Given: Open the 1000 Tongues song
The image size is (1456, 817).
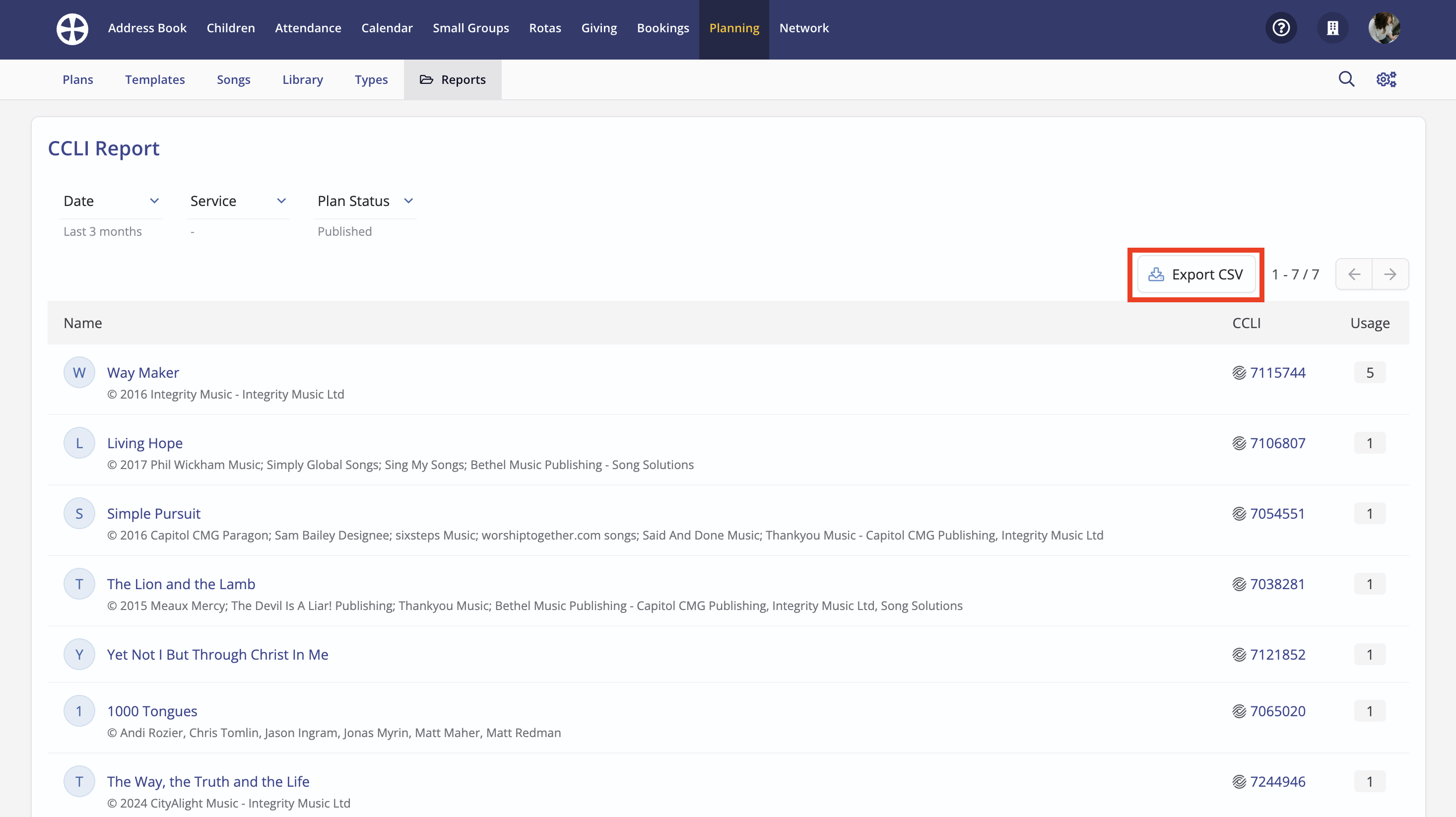Looking at the screenshot, I should click(152, 711).
